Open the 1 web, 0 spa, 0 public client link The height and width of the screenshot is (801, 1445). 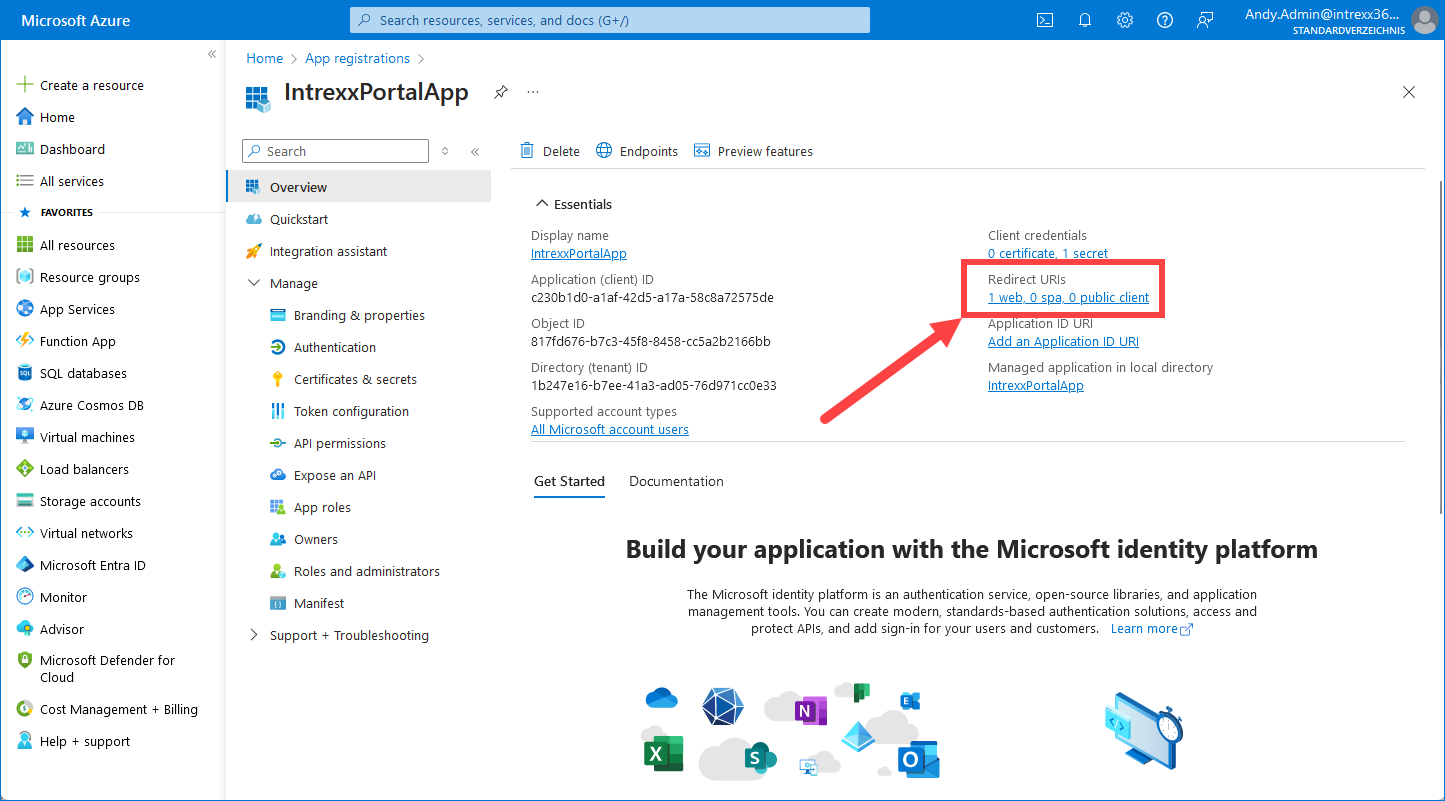point(1068,298)
